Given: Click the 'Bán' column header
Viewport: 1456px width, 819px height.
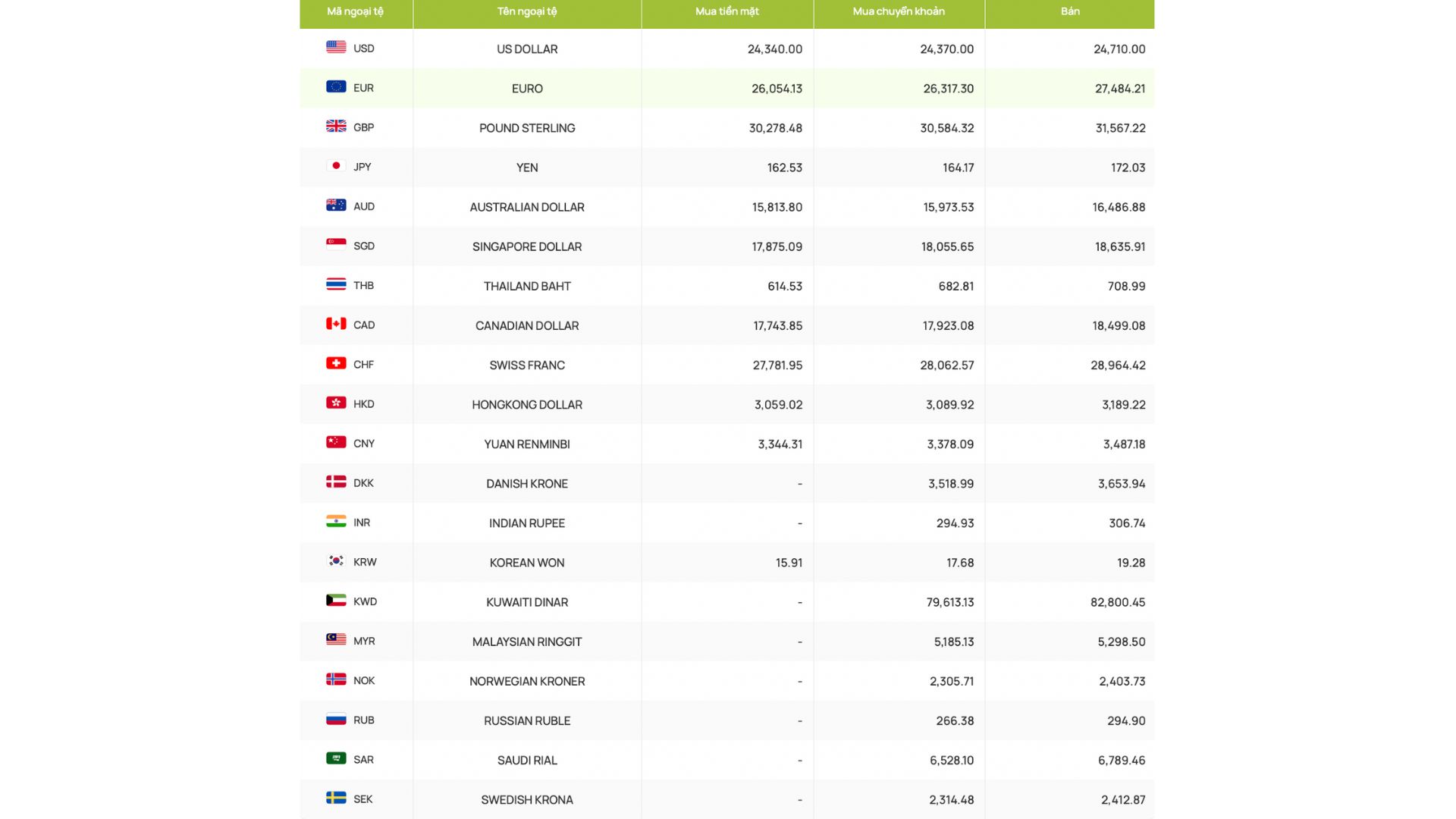Looking at the screenshot, I should tap(1069, 11).
